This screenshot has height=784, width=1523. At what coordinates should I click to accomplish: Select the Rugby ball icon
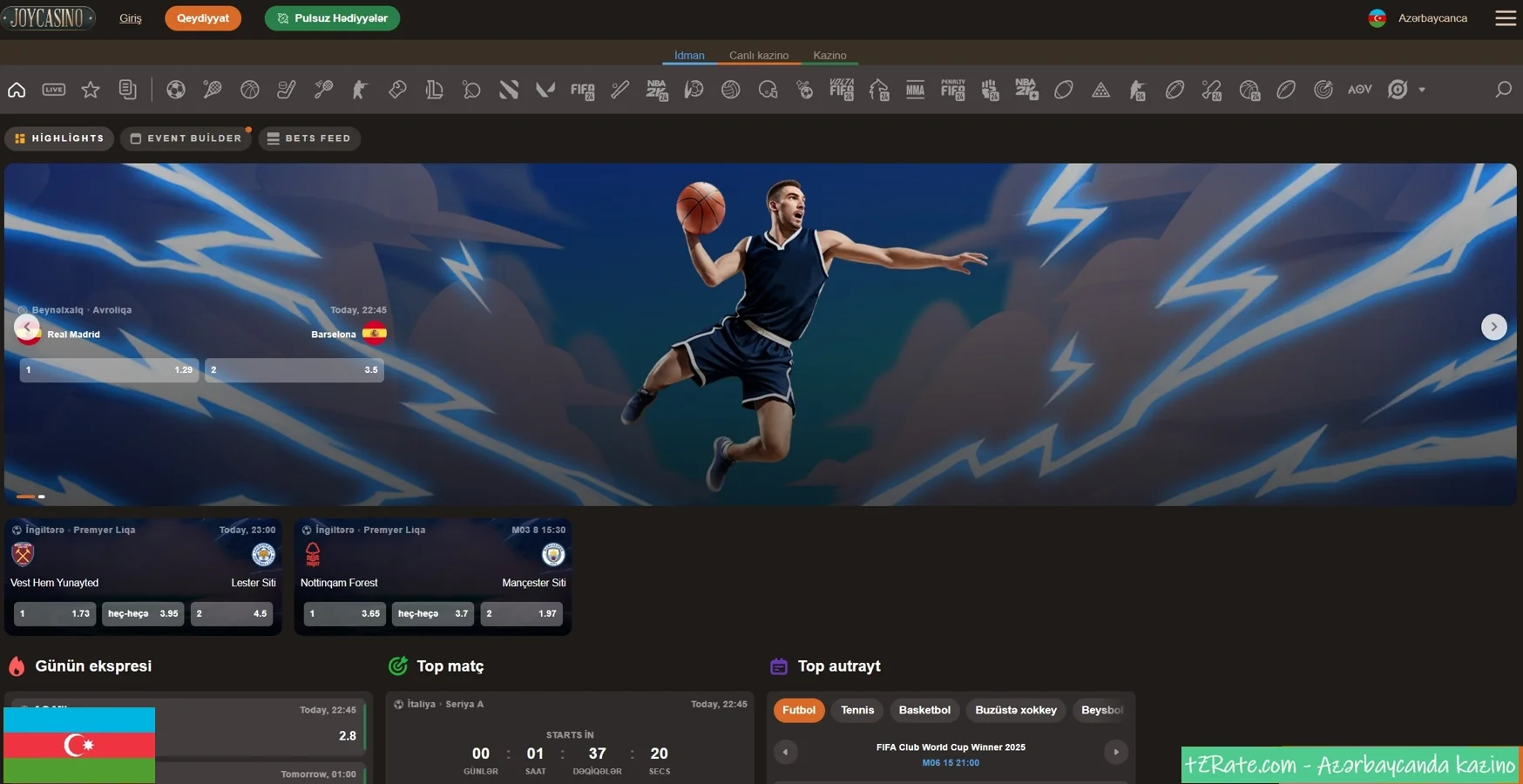1064,90
